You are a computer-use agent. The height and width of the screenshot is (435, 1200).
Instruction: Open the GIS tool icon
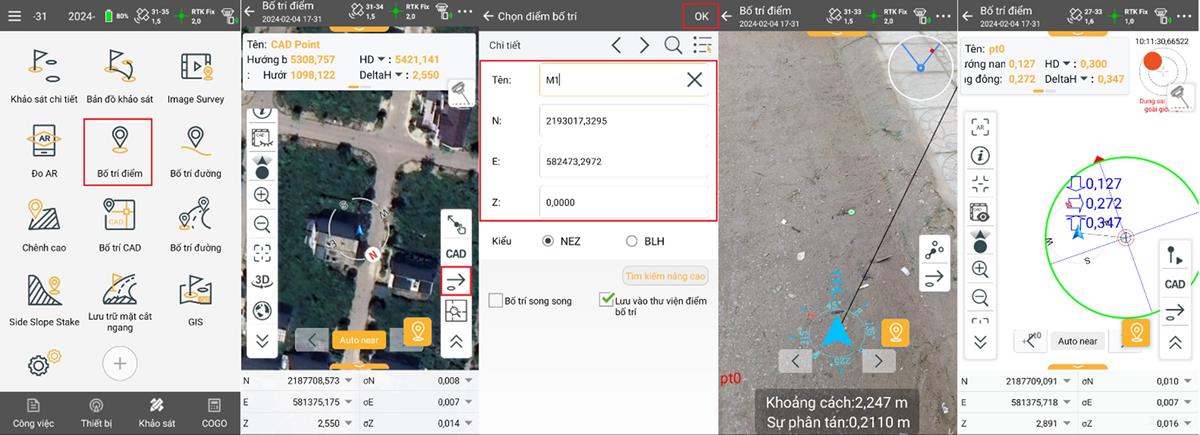click(x=195, y=298)
